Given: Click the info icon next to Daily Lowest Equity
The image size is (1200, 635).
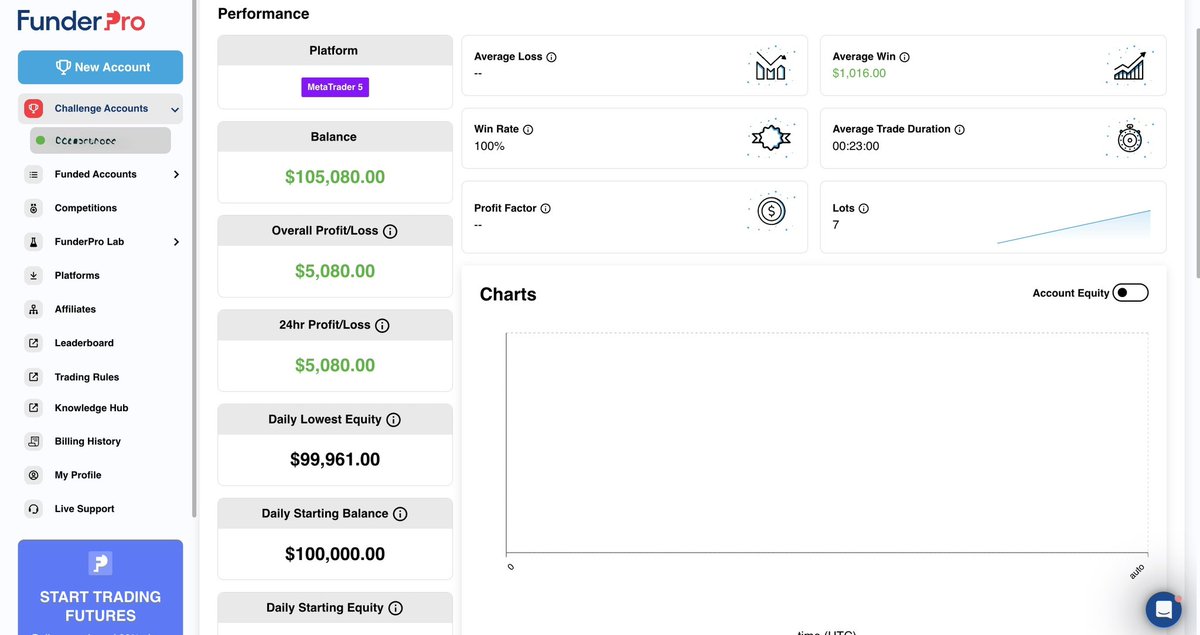Looking at the screenshot, I should pos(393,420).
